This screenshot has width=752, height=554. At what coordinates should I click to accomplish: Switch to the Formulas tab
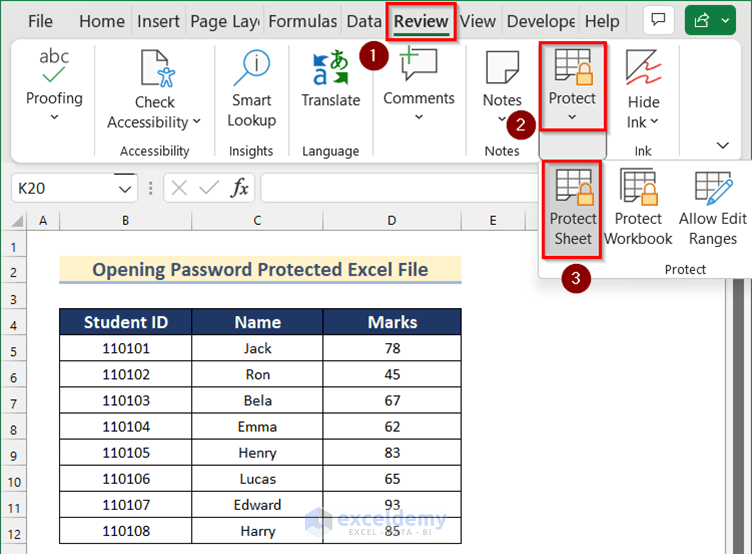(x=303, y=21)
